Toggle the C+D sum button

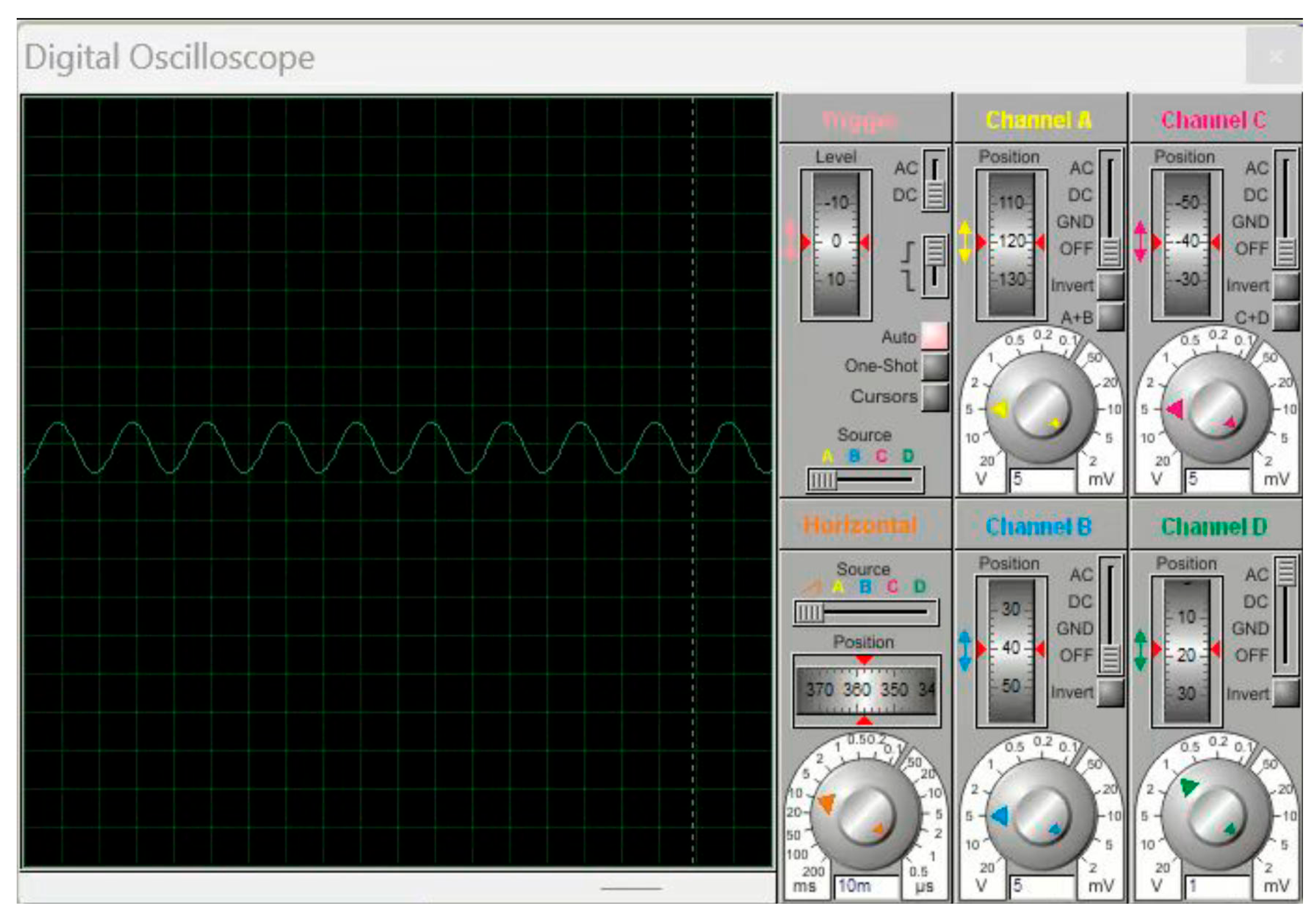[x=1286, y=317]
